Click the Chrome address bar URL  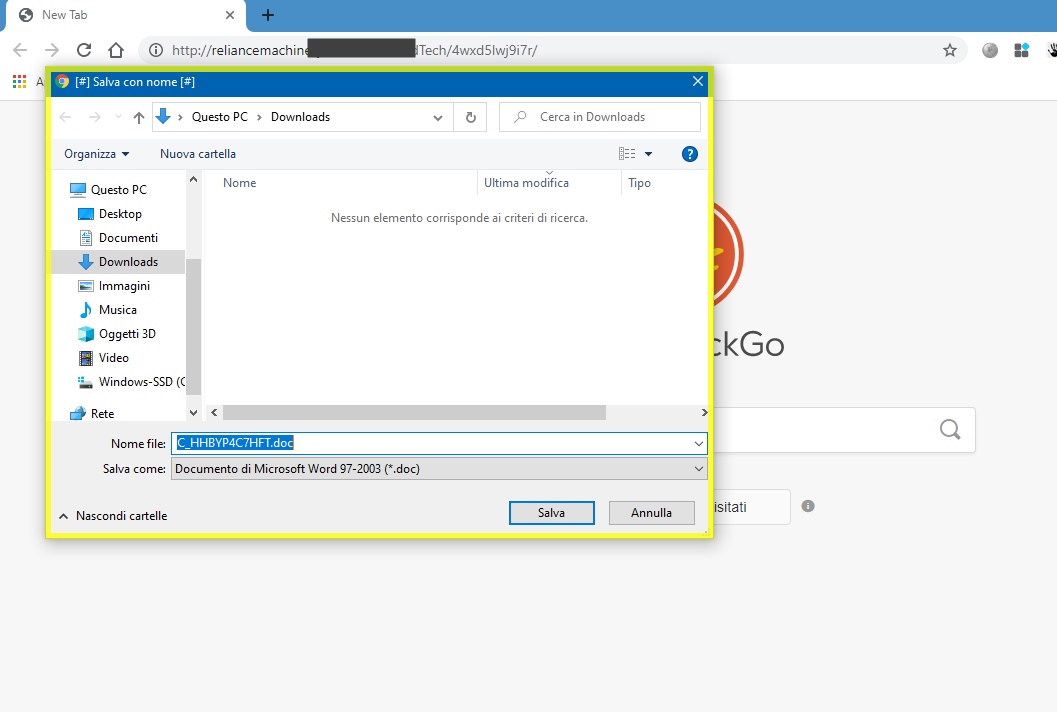point(355,50)
